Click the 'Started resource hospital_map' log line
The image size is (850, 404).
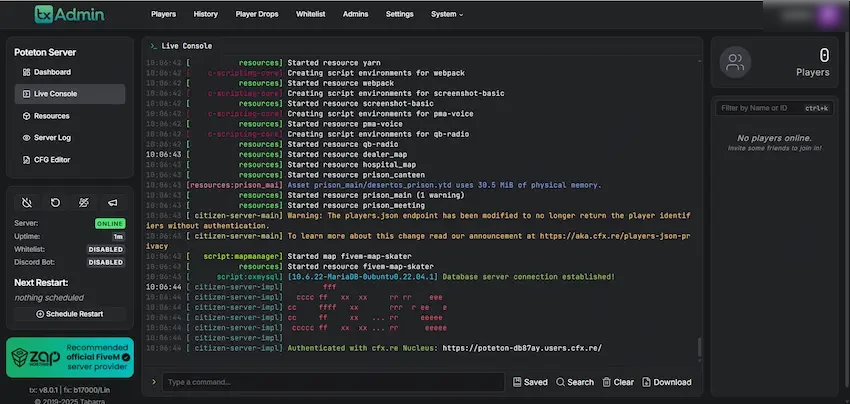[352, 165]
